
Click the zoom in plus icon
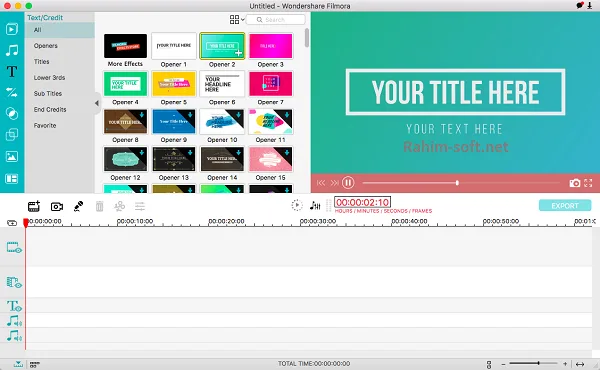pos(565,363)
